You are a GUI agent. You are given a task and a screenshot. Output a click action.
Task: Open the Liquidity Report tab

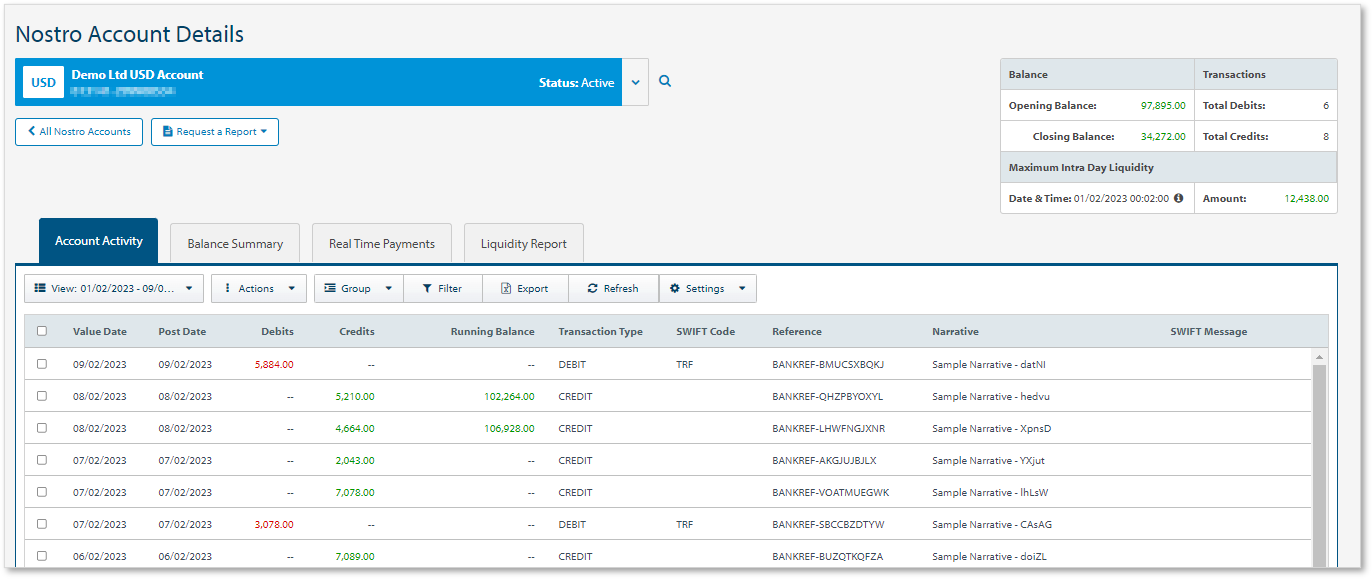click(x=523, y=243)
